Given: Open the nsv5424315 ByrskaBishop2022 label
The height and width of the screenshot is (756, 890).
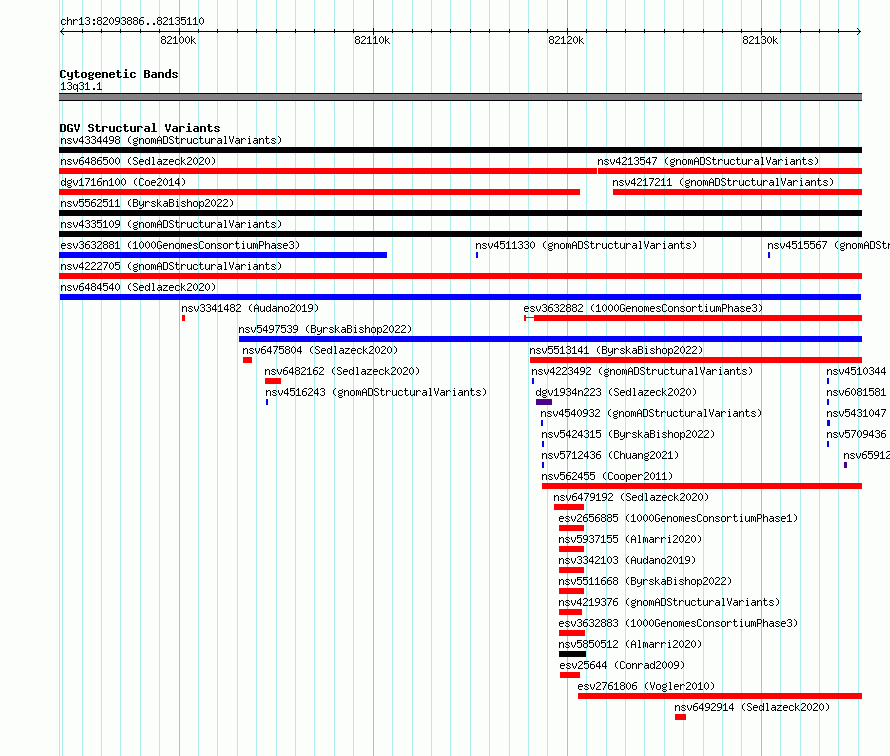Looking at the screenshot, I should tap(628, 434).
